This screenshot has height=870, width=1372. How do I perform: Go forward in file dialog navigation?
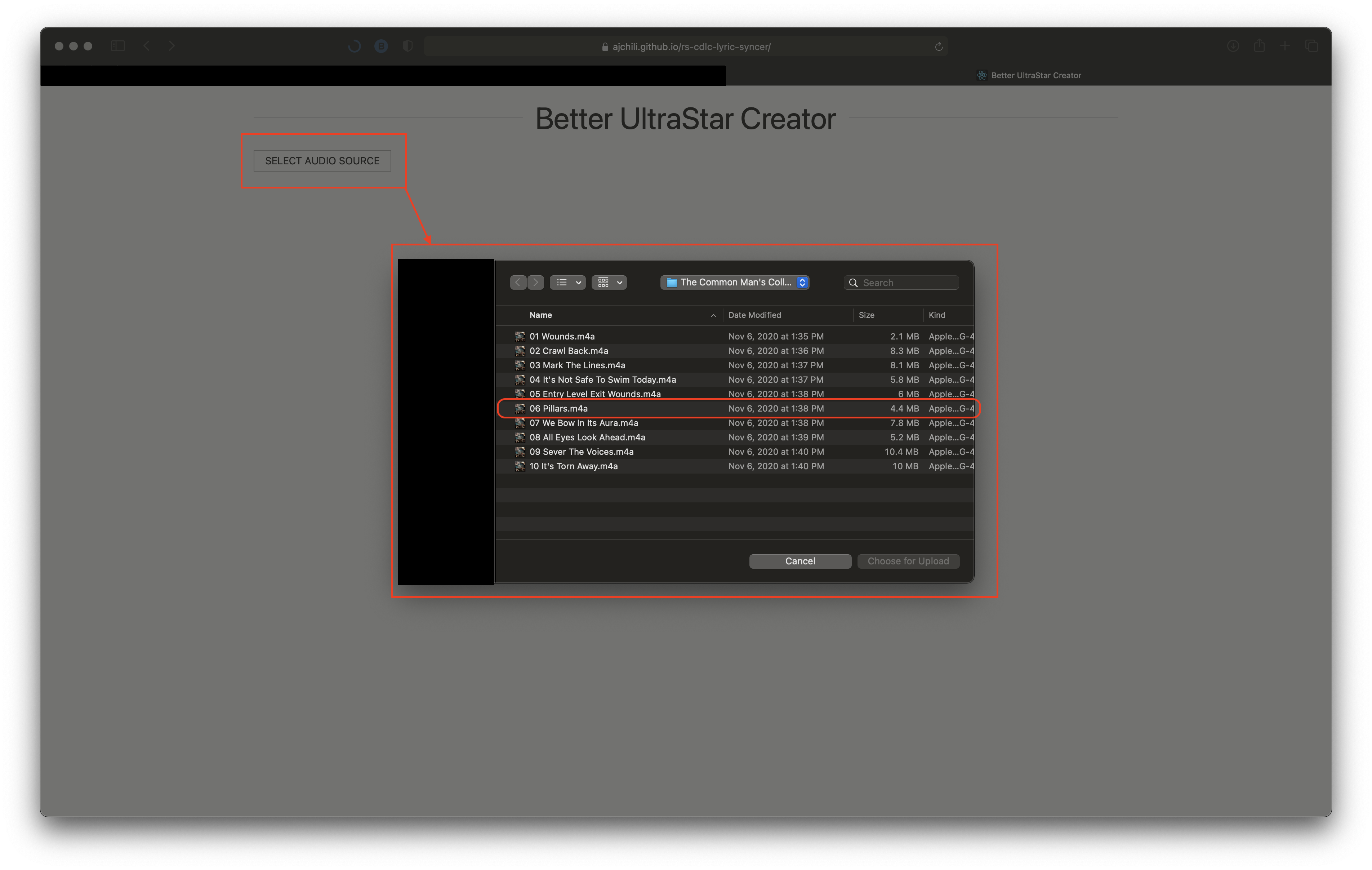[x=536, y=282]
